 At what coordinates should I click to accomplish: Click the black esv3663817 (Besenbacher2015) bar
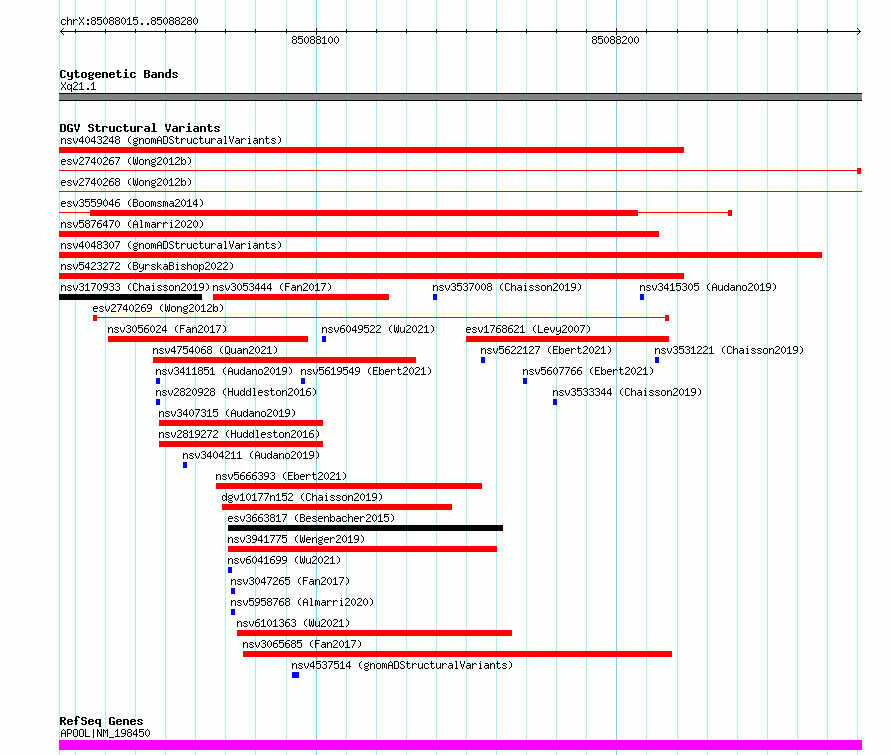pyautogui.click(x=365, y=528)
